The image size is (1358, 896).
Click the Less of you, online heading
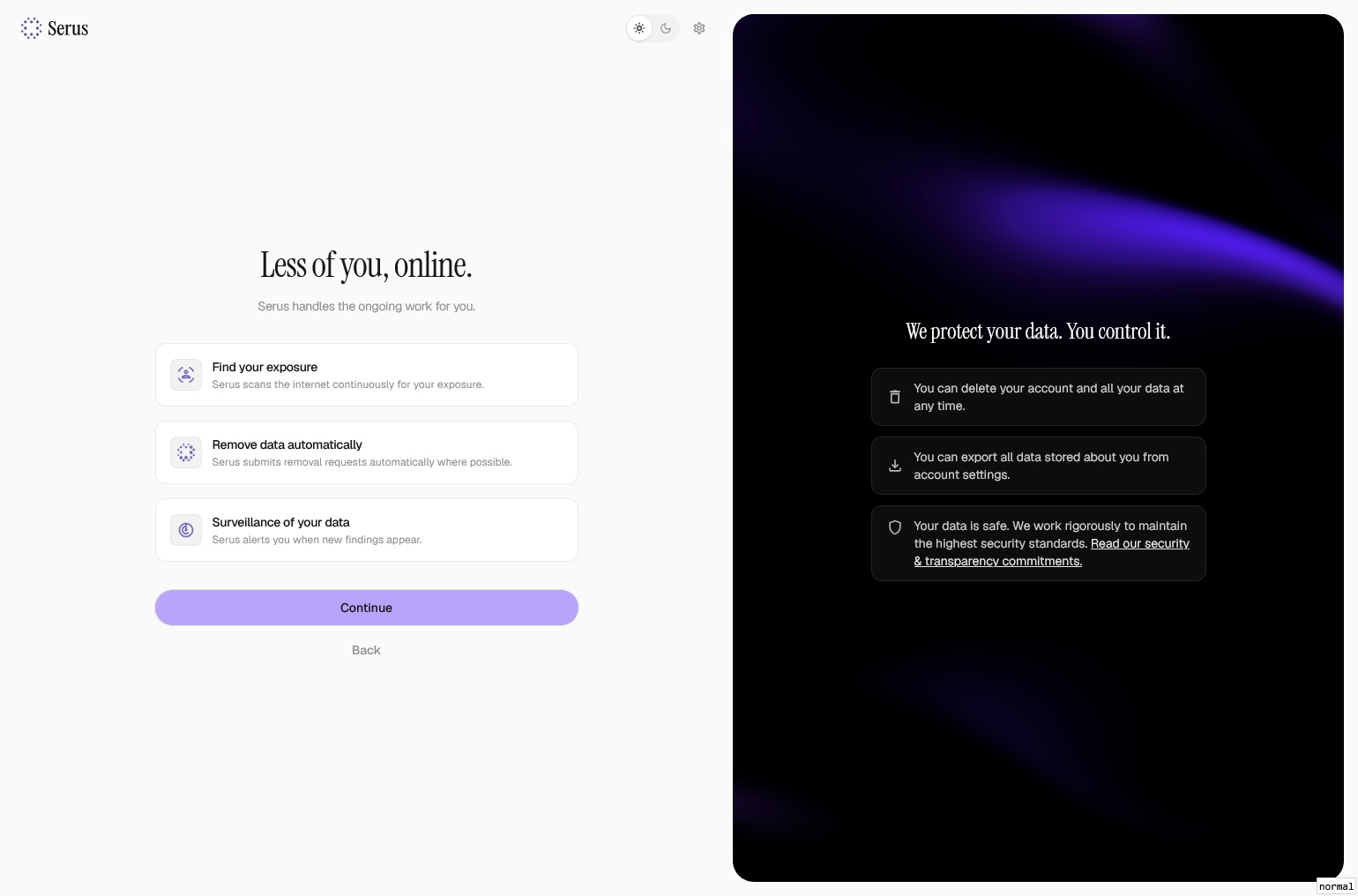pyautogui.click(x=366, y=265)
